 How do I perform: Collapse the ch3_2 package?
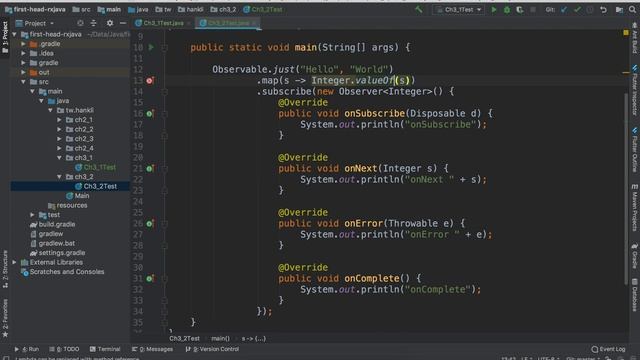(59, 177)
